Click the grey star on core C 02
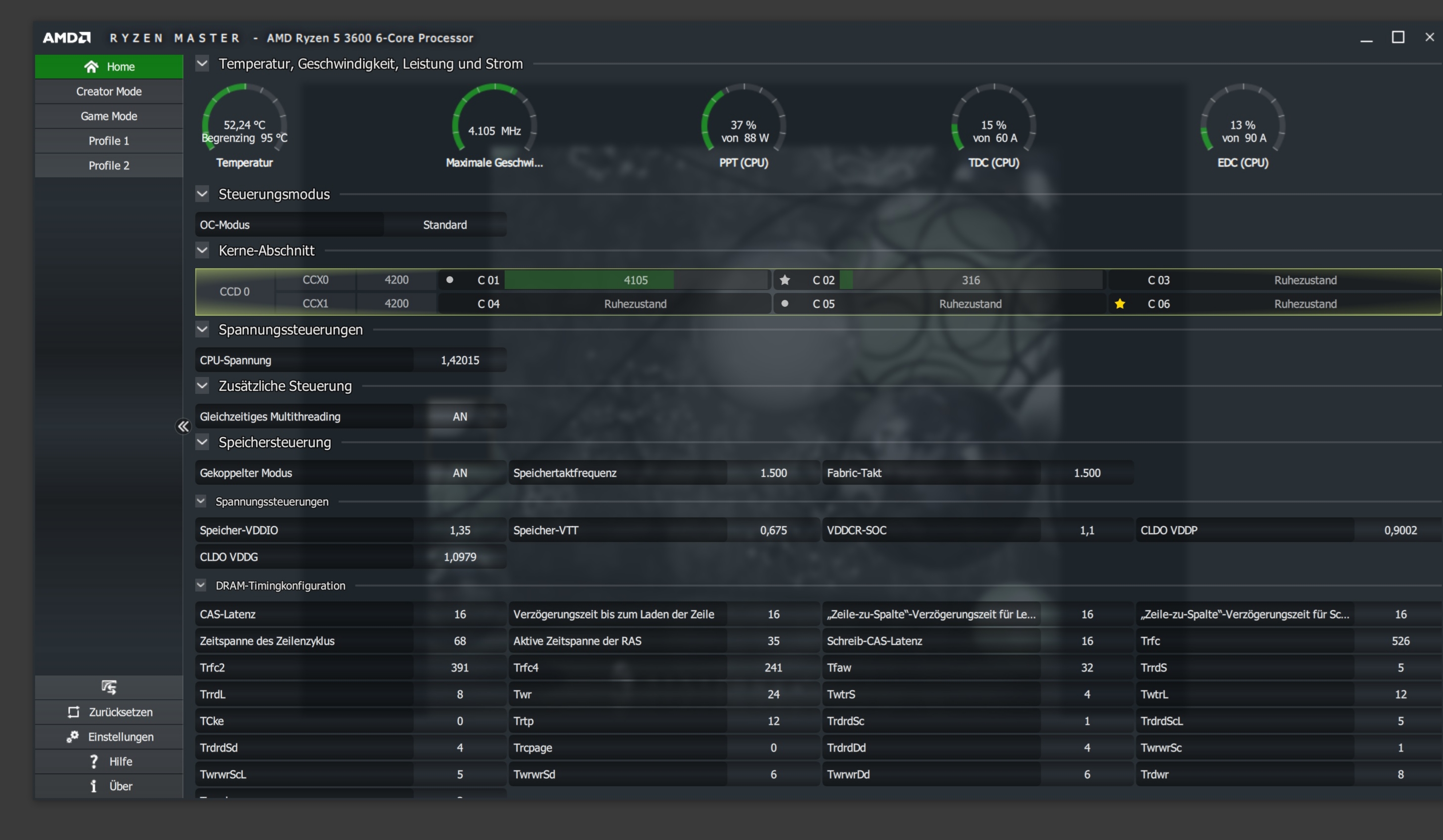The height and width of the screenshot is (840, 1443). click(785, 280)
